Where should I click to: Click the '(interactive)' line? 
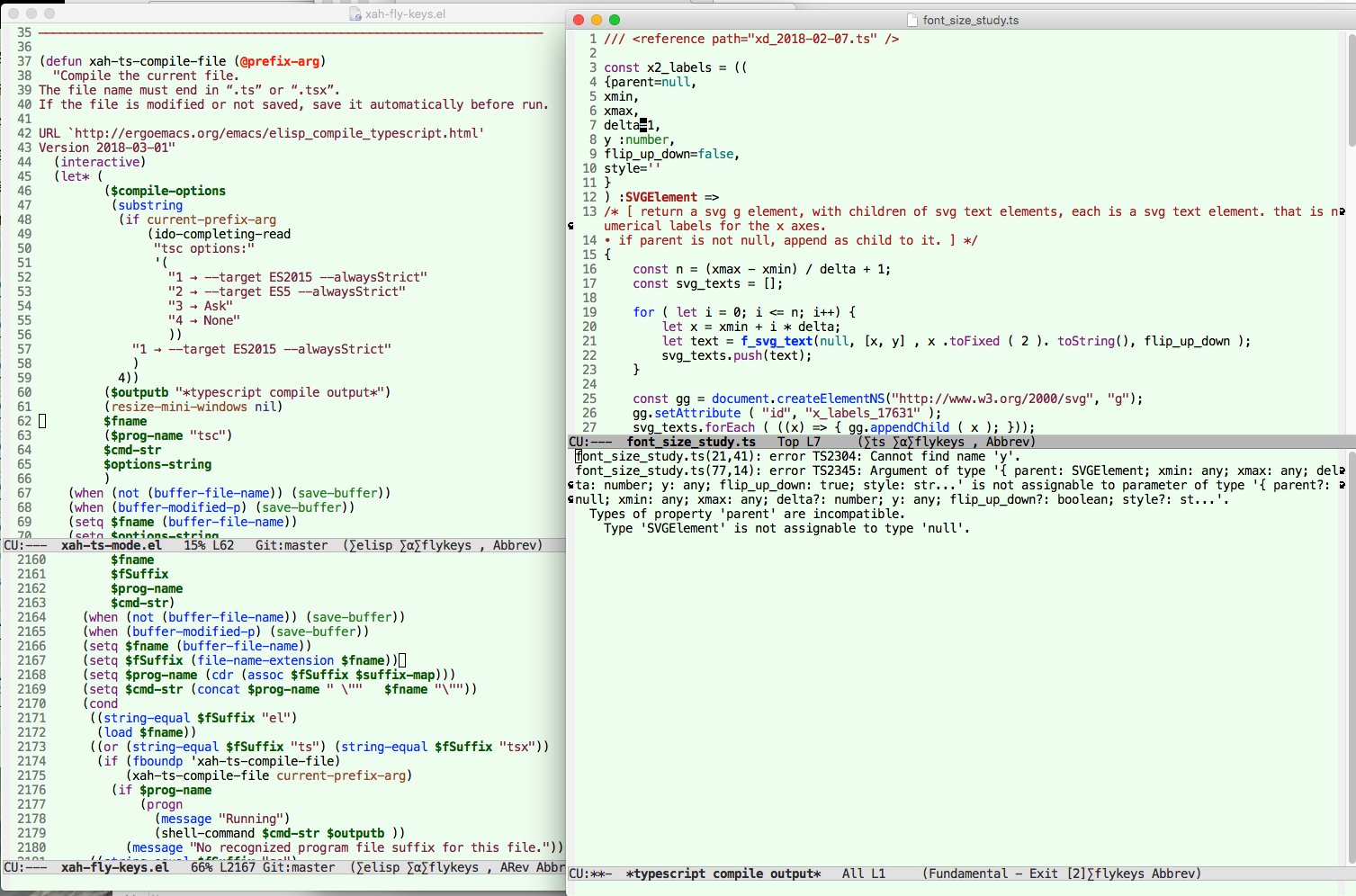[x=99, y=162]
